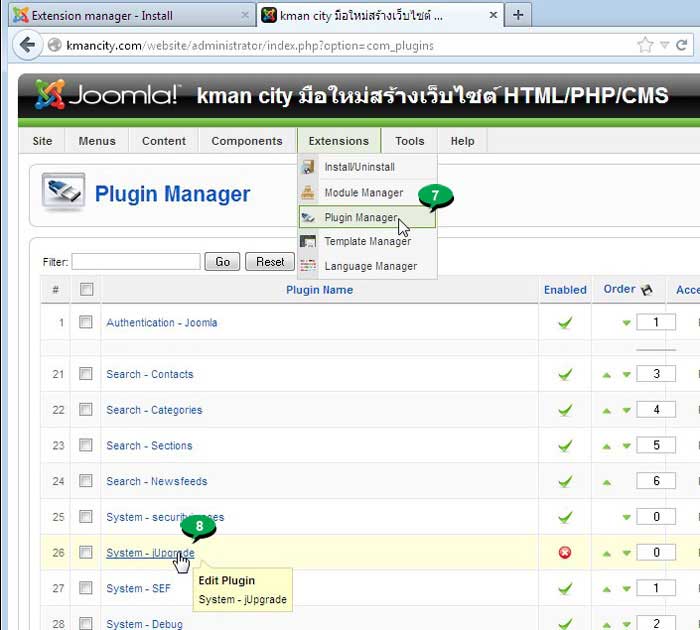Open the Menus menu

pyautogui.click(x=97, y=141)
